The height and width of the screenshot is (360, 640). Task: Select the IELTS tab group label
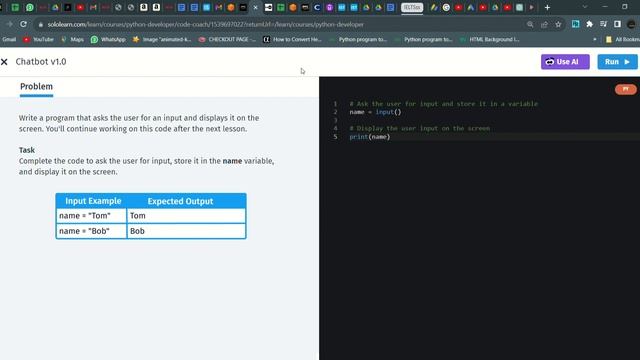[412, 7]
